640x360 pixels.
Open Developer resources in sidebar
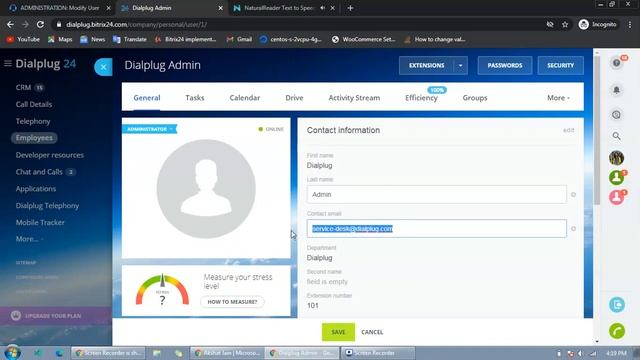(49, 155)
